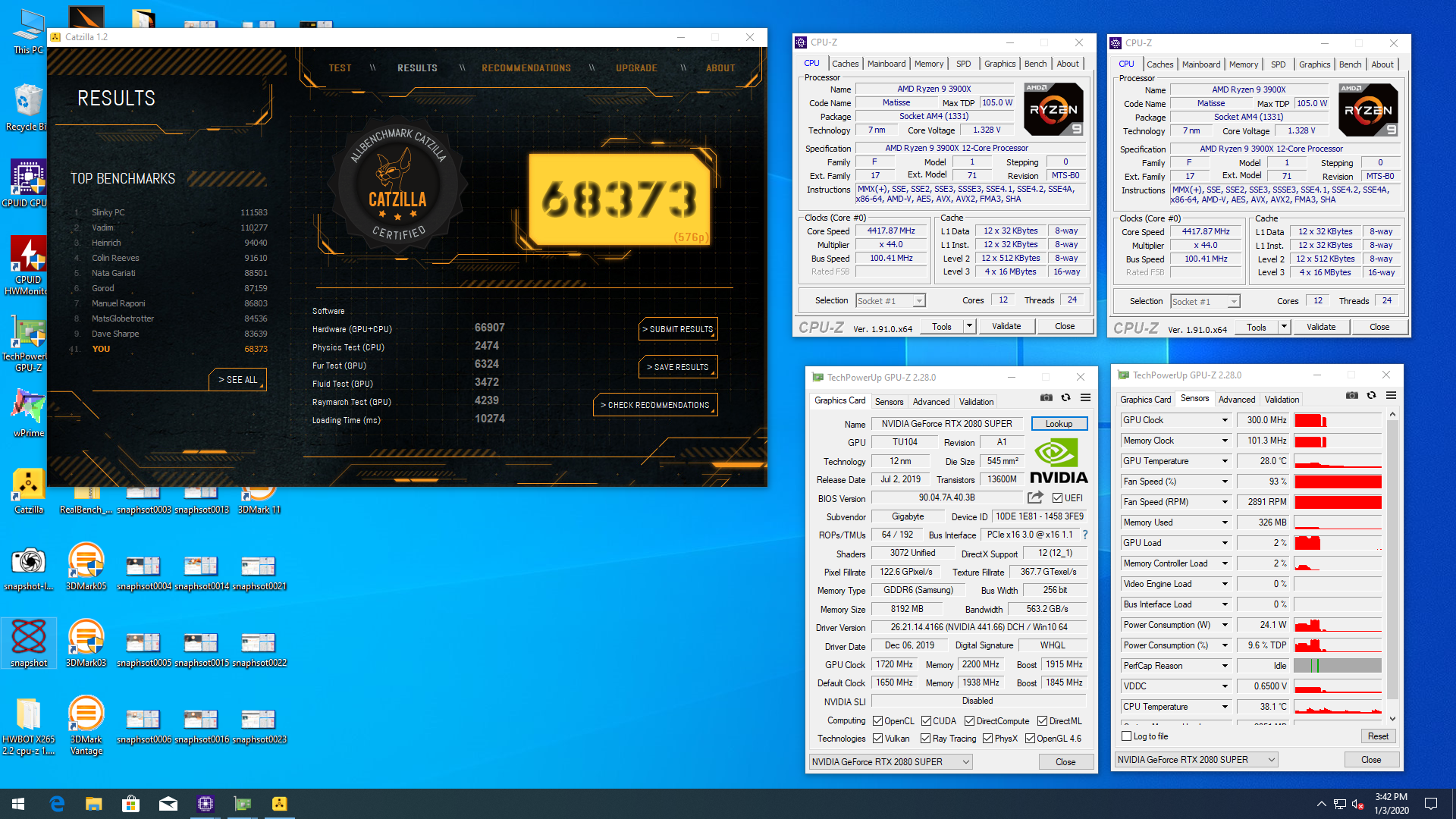The width and height of the screenshot is (1456, 819).
Task: Open Socket #1 selection in right CPU-Z
Action: (x=1205, y=302)
